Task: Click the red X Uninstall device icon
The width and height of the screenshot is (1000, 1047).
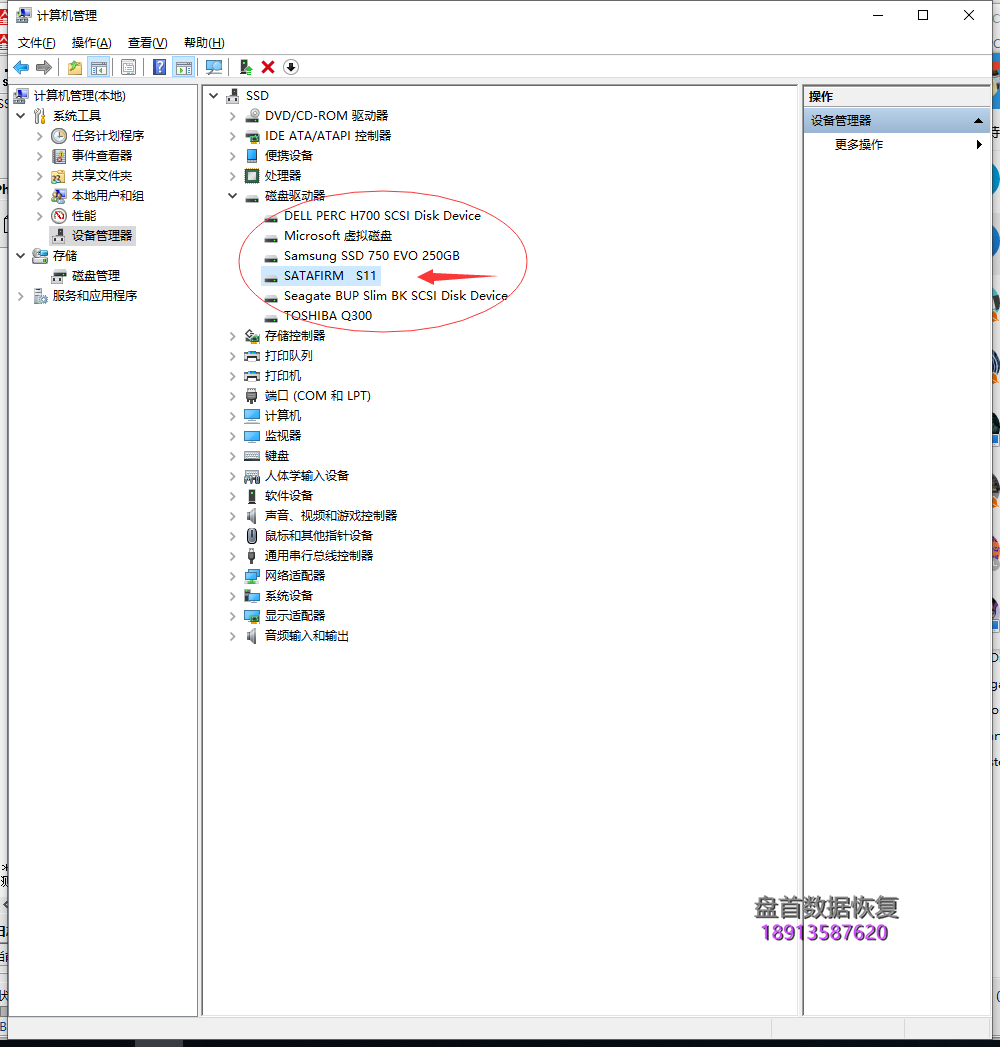Action: pos(268,67)
